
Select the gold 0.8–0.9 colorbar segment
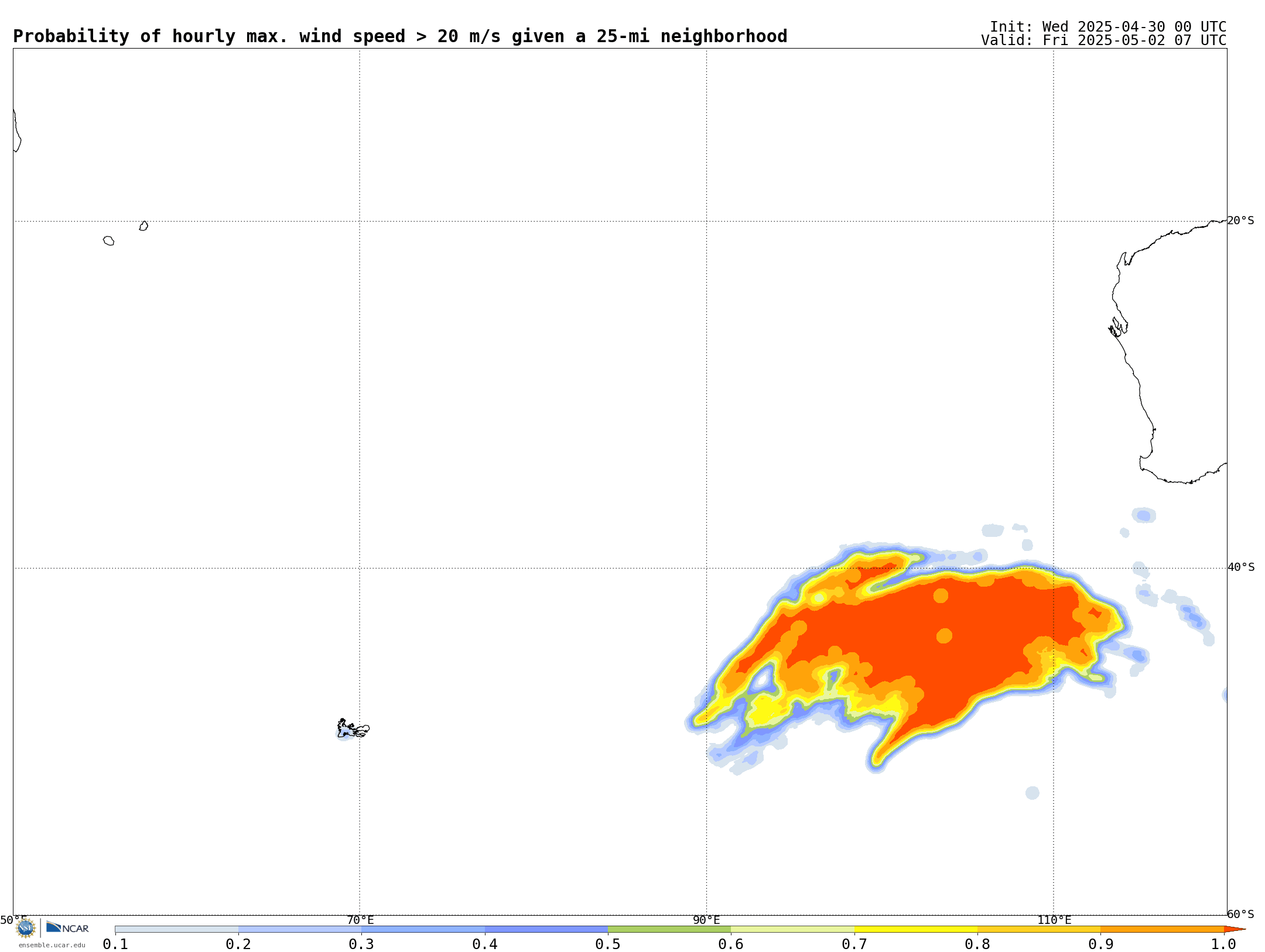tap(1039, 929)
